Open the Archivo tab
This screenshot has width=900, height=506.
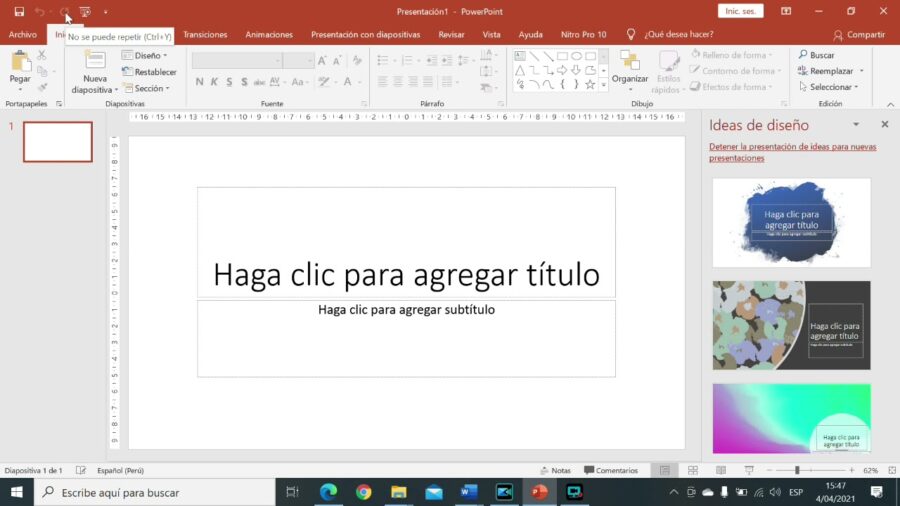[x=23, y=34]
